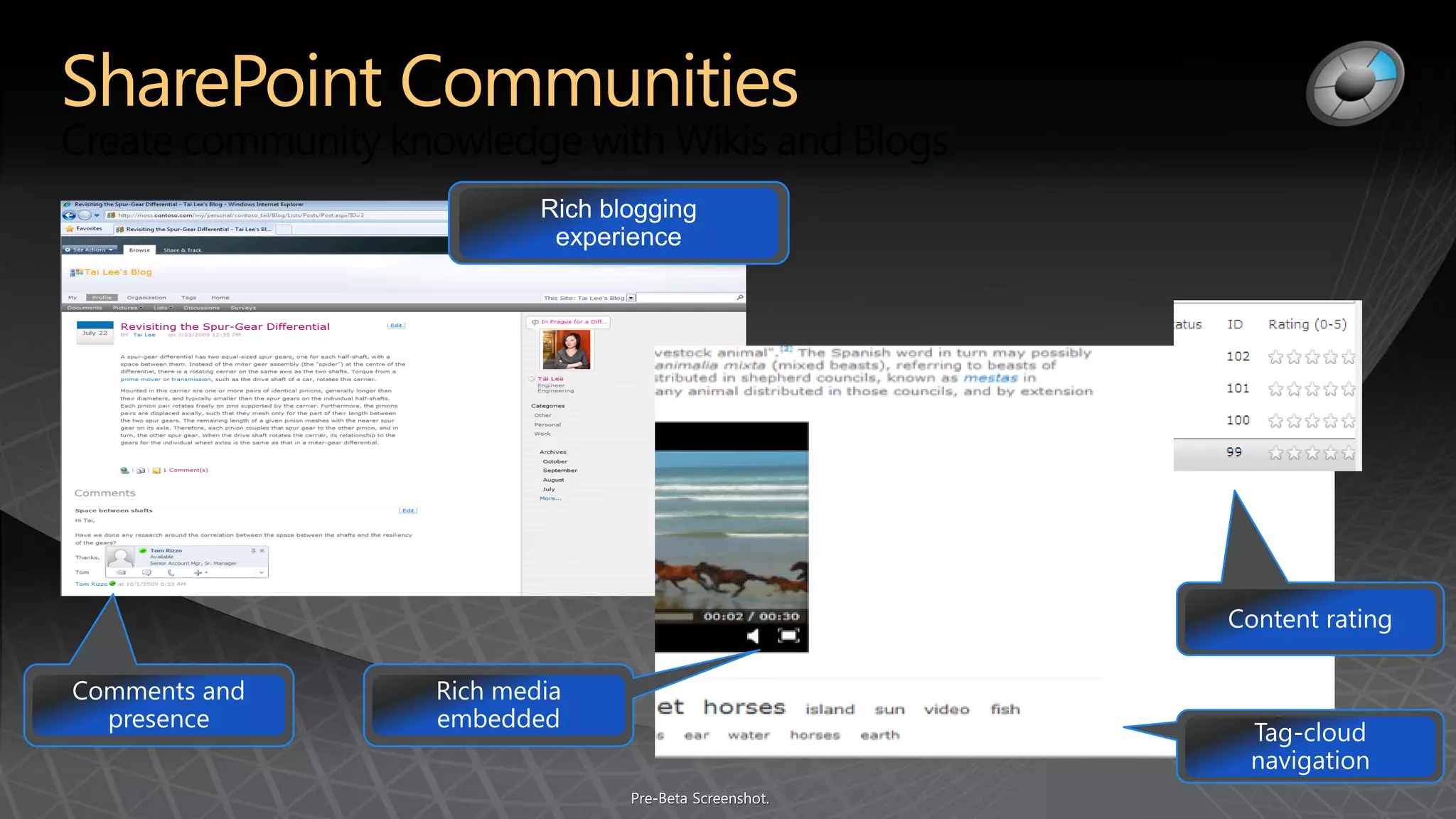Click the video playback progress bar
The image size is (1456, 819).
tap(675, 616)
